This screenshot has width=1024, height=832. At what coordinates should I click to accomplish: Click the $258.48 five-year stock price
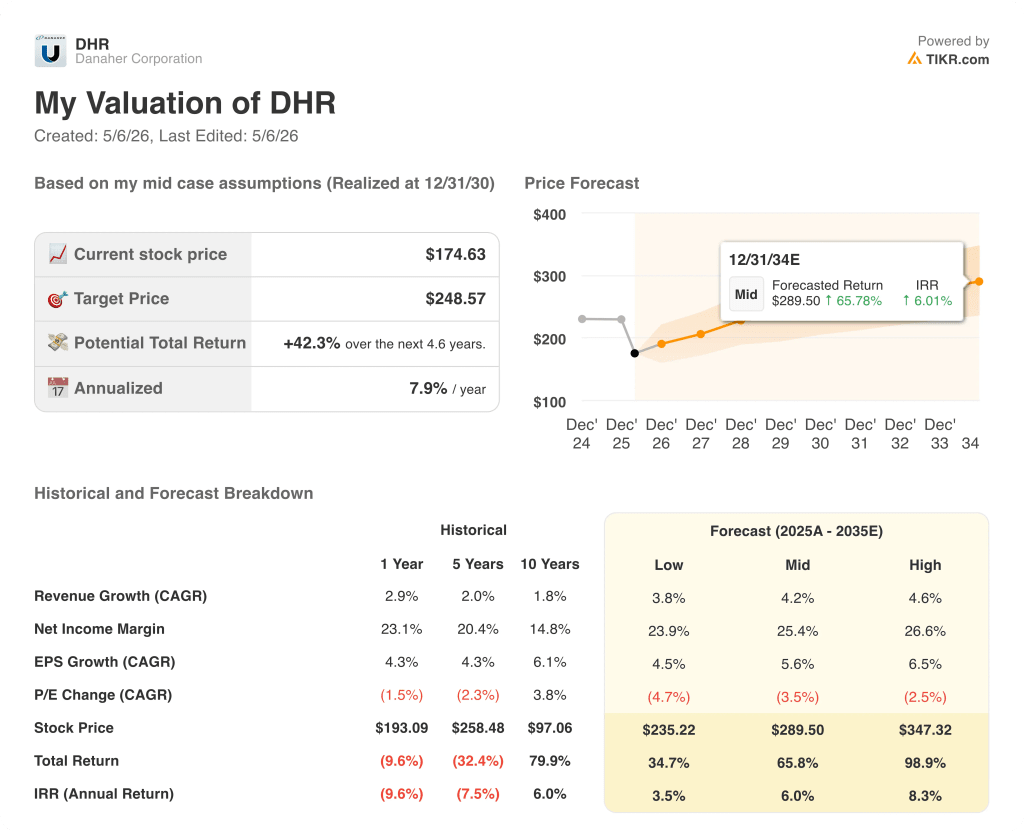(x=478, y=728)
